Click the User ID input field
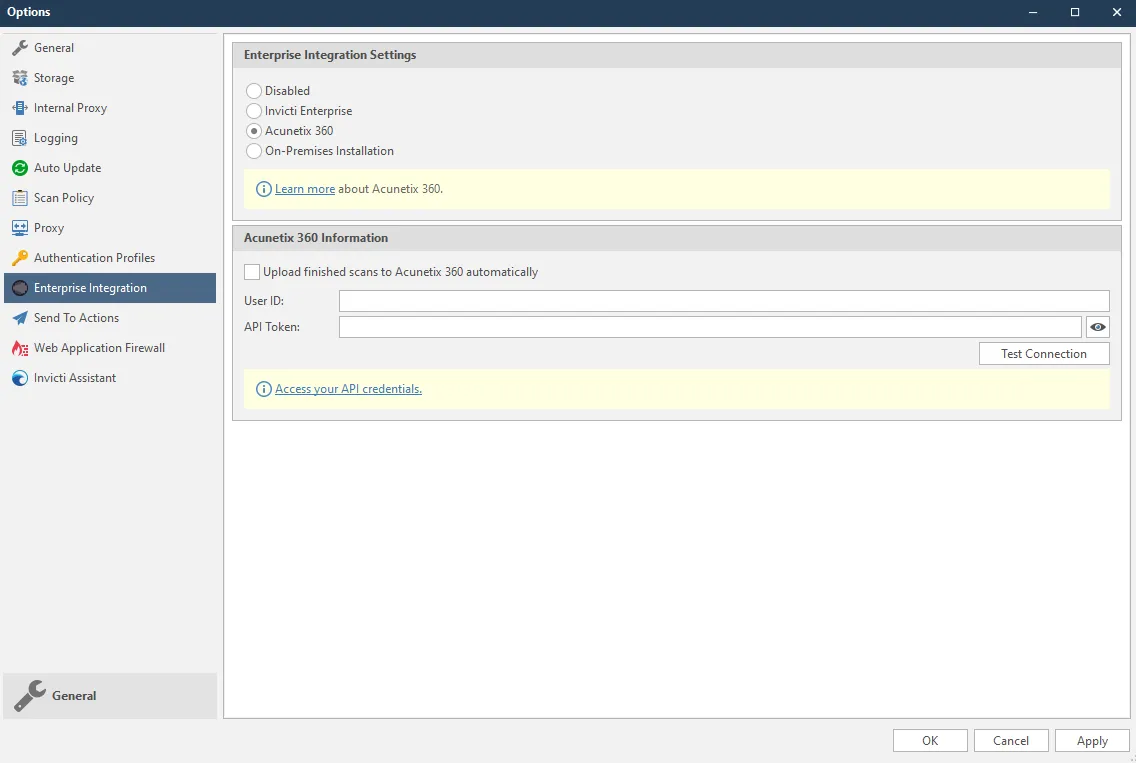The width and height of the screenshot is (1136, 763). pyautogui.click(x=724, y=301)
